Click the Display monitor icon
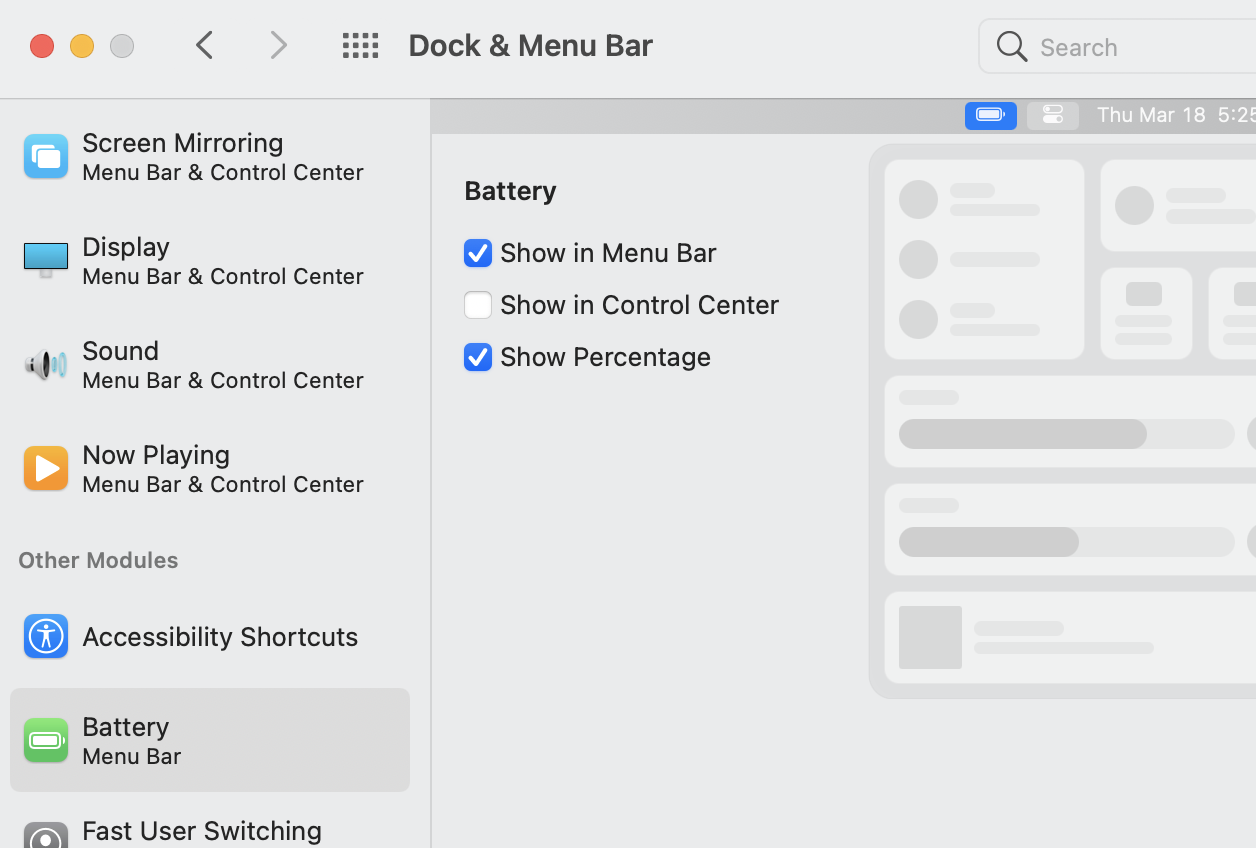Viewport: 1256px width, 848px height. coord(46,260)
